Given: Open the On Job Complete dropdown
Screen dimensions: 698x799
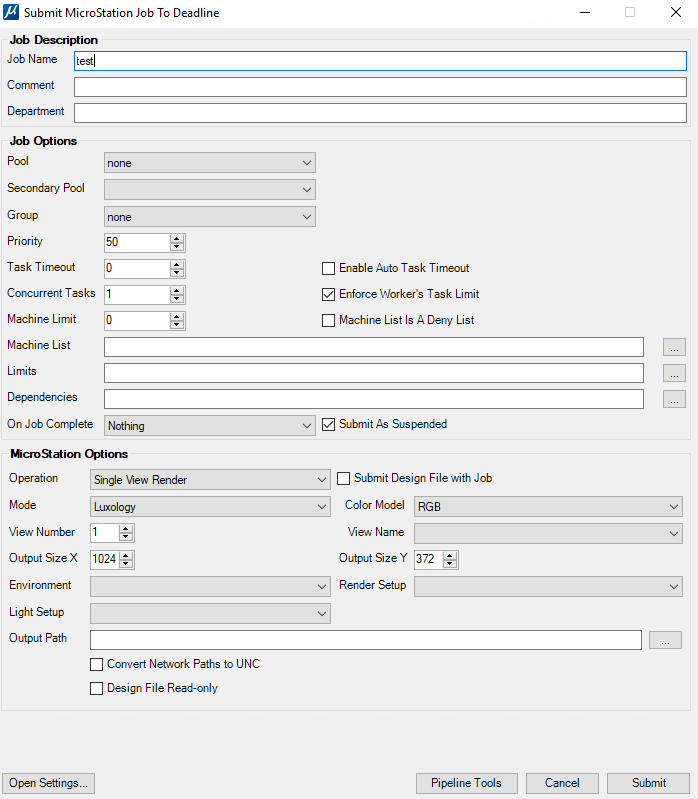Looking at the screenshot, I should coord(209,425).
